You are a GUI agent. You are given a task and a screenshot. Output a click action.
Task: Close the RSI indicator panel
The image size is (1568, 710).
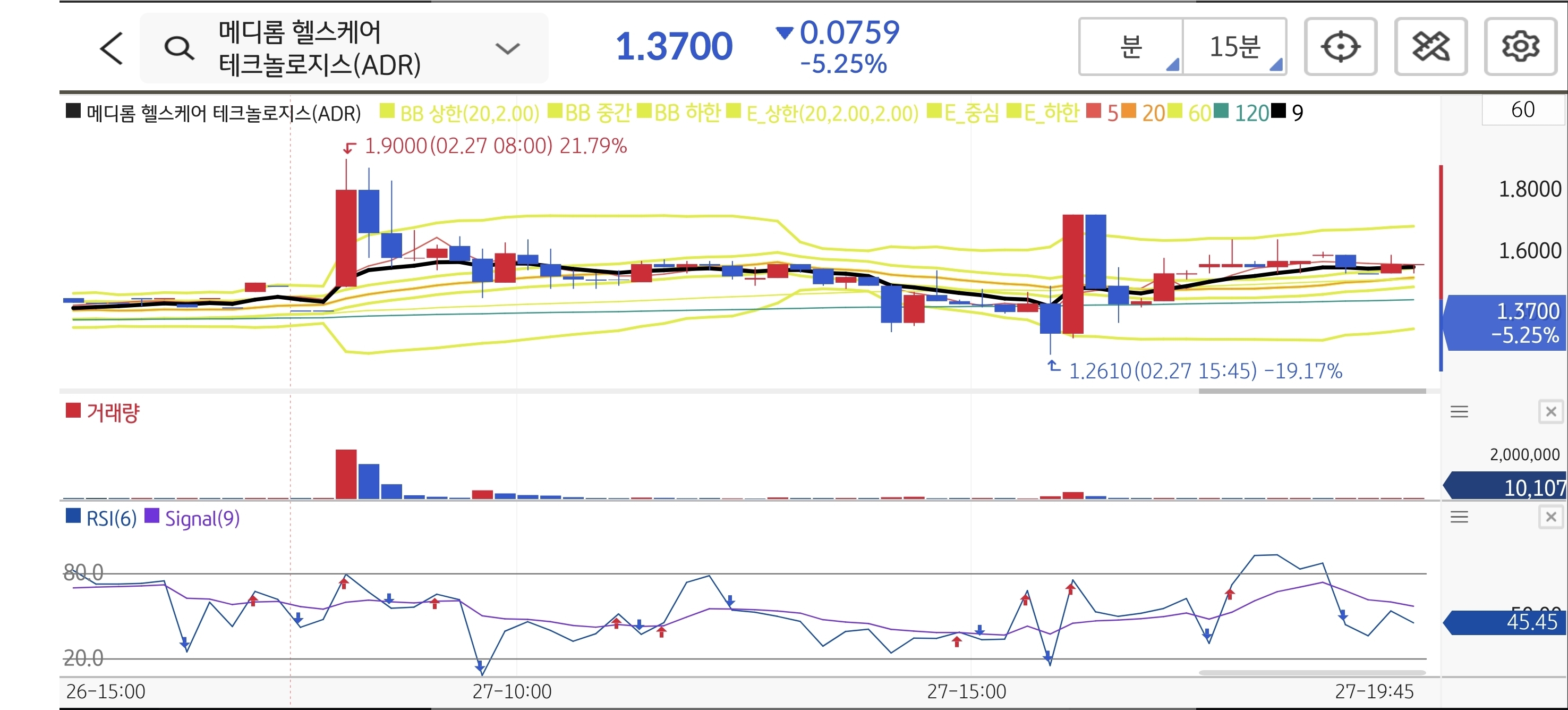coord(1550,518)
